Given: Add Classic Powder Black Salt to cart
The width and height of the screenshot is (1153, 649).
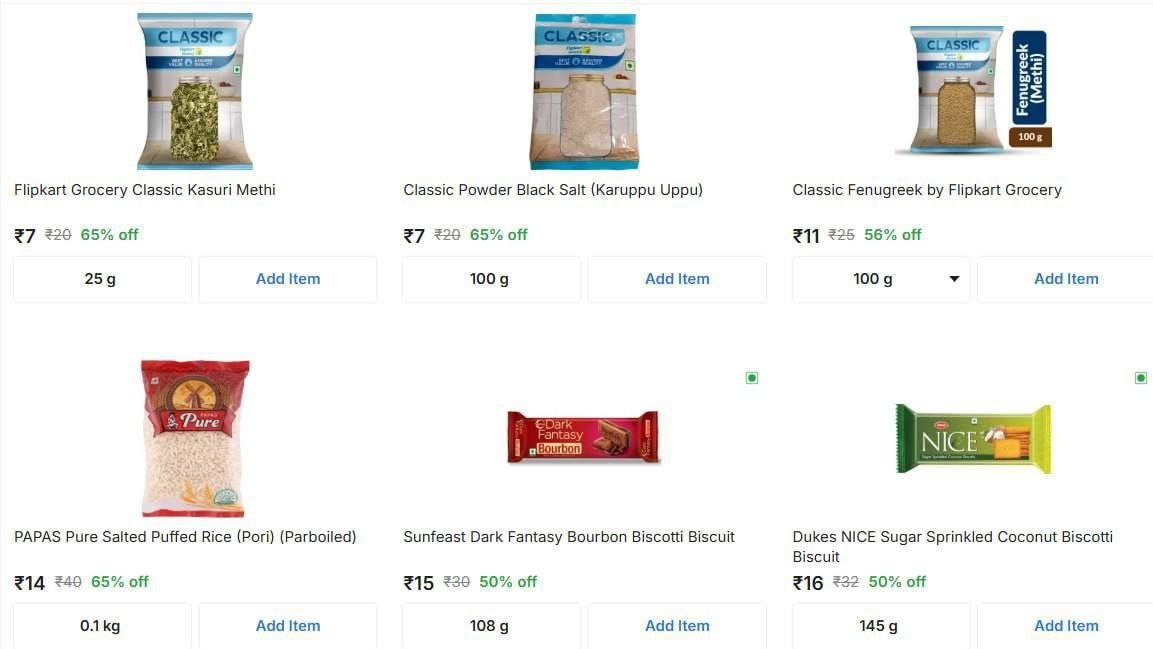Looking at the screenshot, I should coord(677,279).
